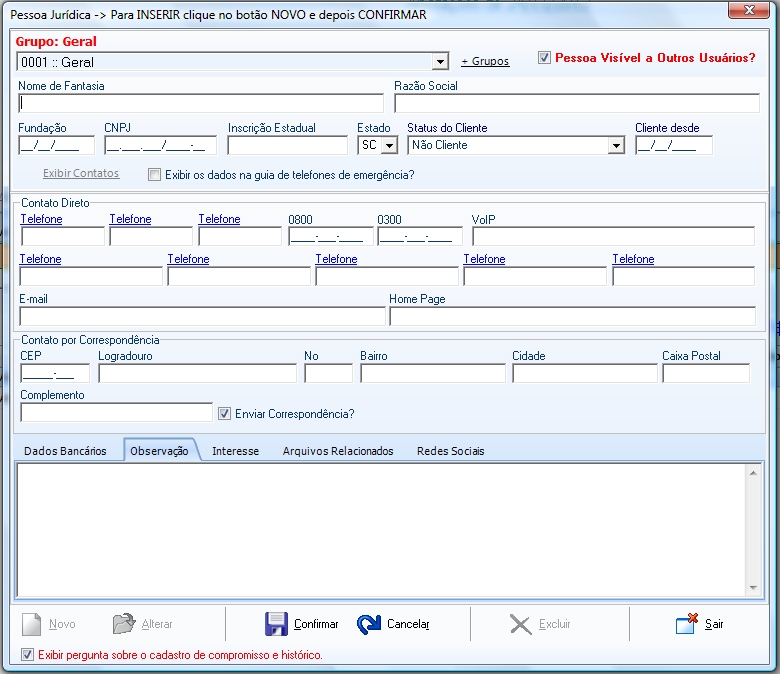Click the Novo blank page icon
The image size is (780, 674).
coord(31,624)
